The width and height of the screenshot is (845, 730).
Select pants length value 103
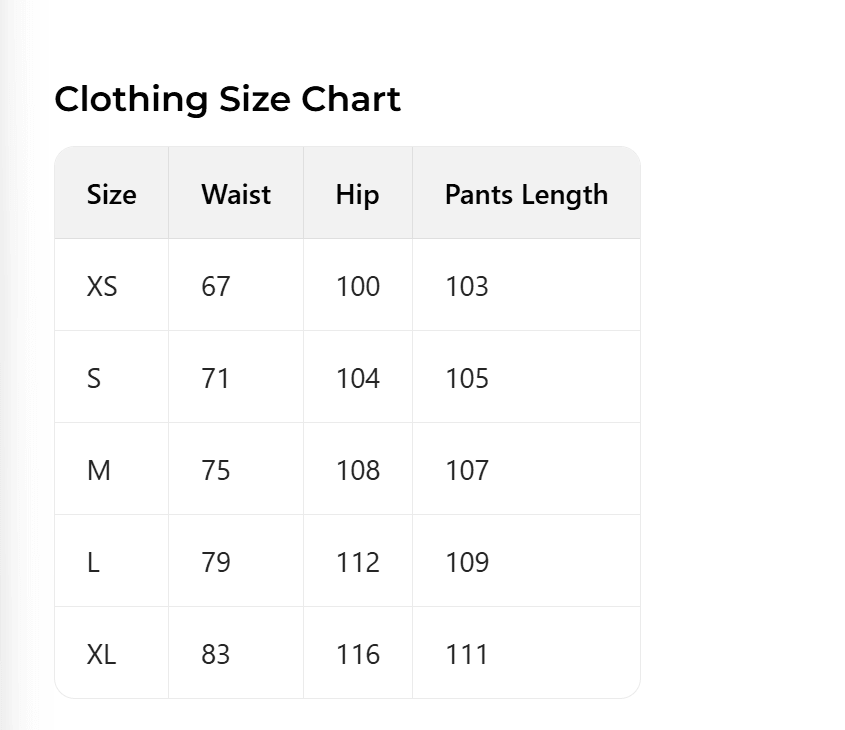tap(467, 287)
